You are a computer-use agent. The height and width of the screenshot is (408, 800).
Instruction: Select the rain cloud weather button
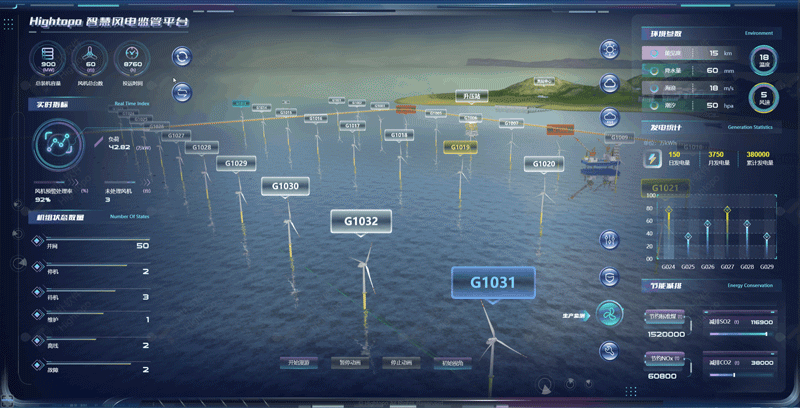click(609, 117)
